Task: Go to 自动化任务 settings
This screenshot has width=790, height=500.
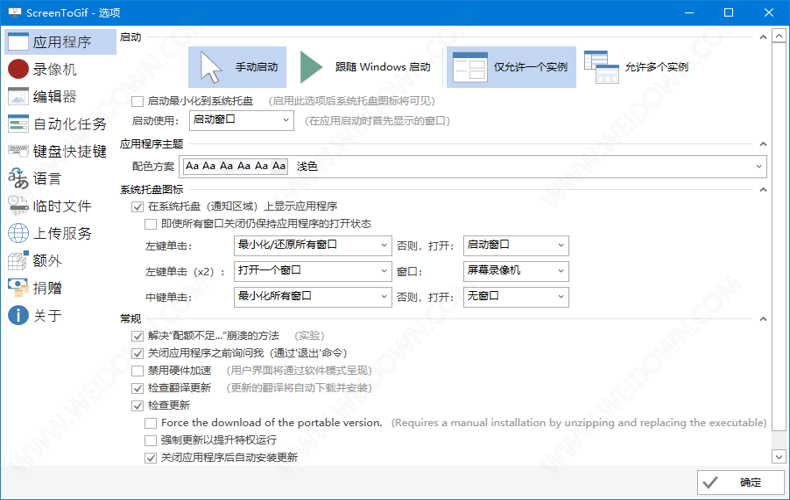Action: (x=60, y=123)
